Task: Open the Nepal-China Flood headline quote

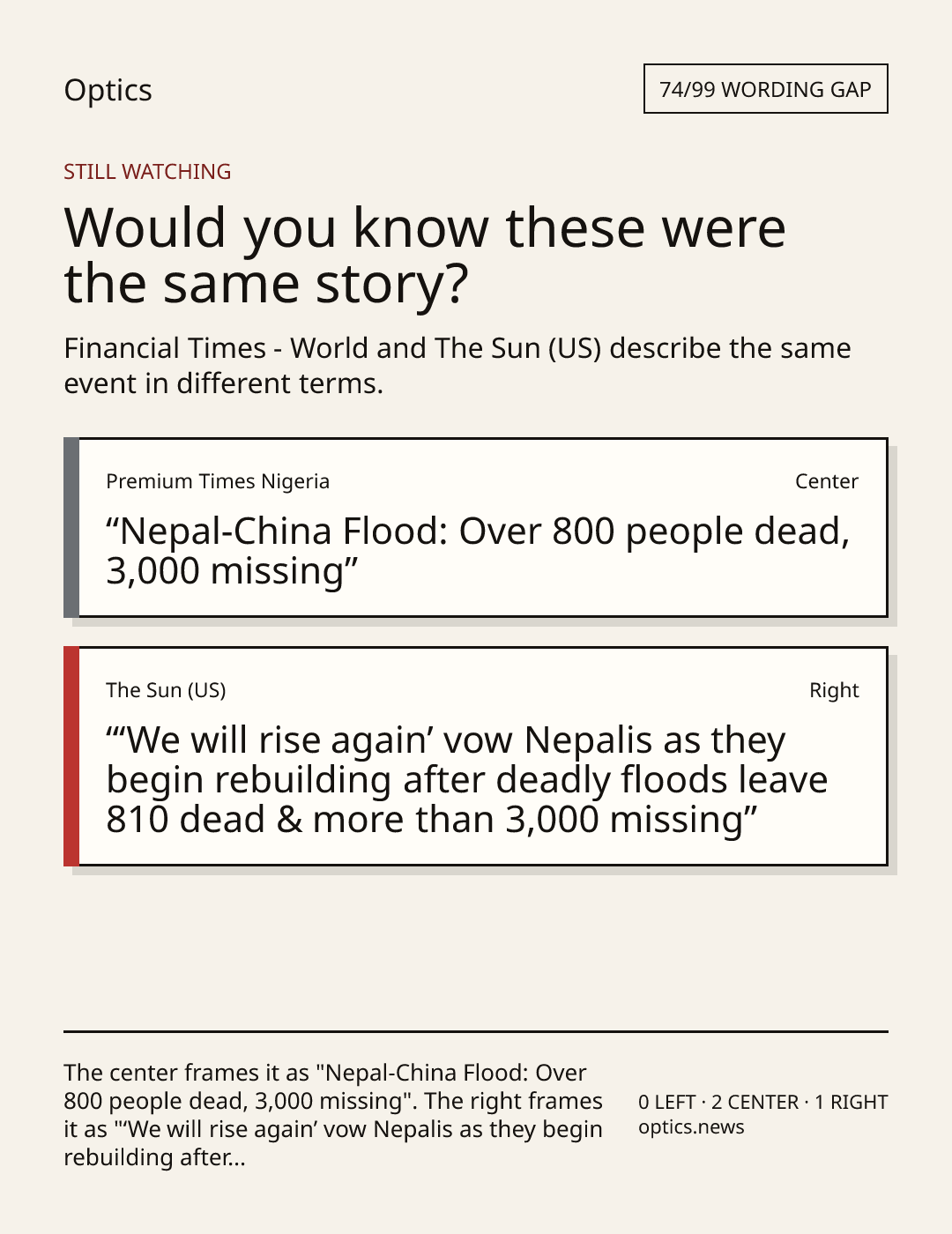Action: point(478,551)
